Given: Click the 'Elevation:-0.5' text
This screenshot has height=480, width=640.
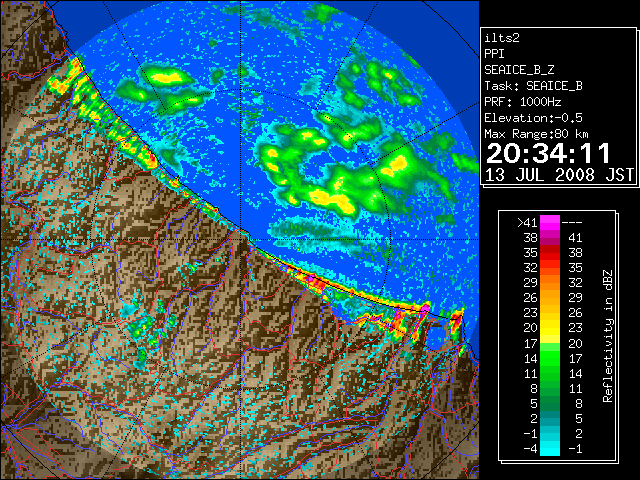Looking at the screenshot, I should click(x=533, y=118).
